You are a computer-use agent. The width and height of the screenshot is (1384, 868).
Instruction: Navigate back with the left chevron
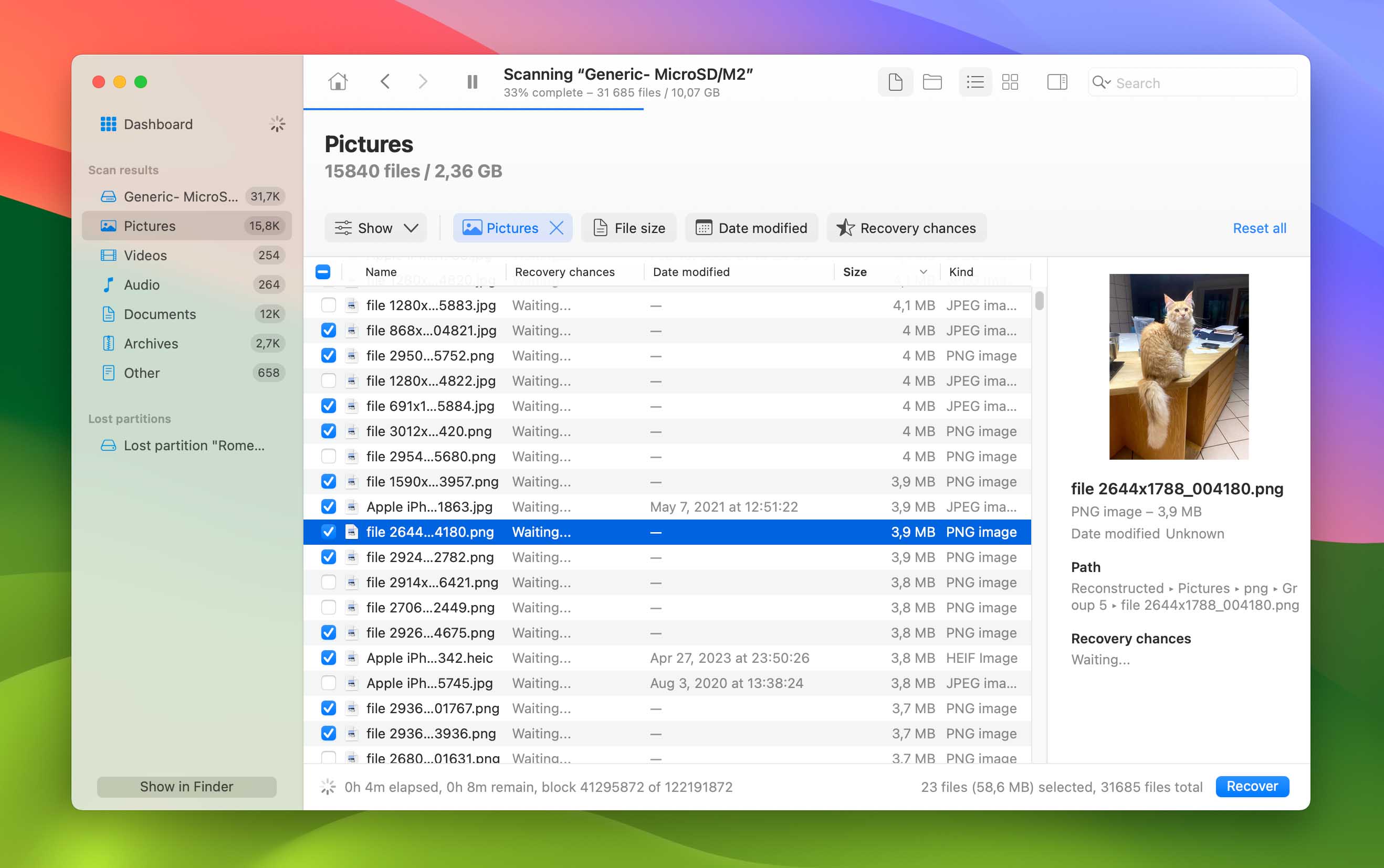[x=385, y=81]
